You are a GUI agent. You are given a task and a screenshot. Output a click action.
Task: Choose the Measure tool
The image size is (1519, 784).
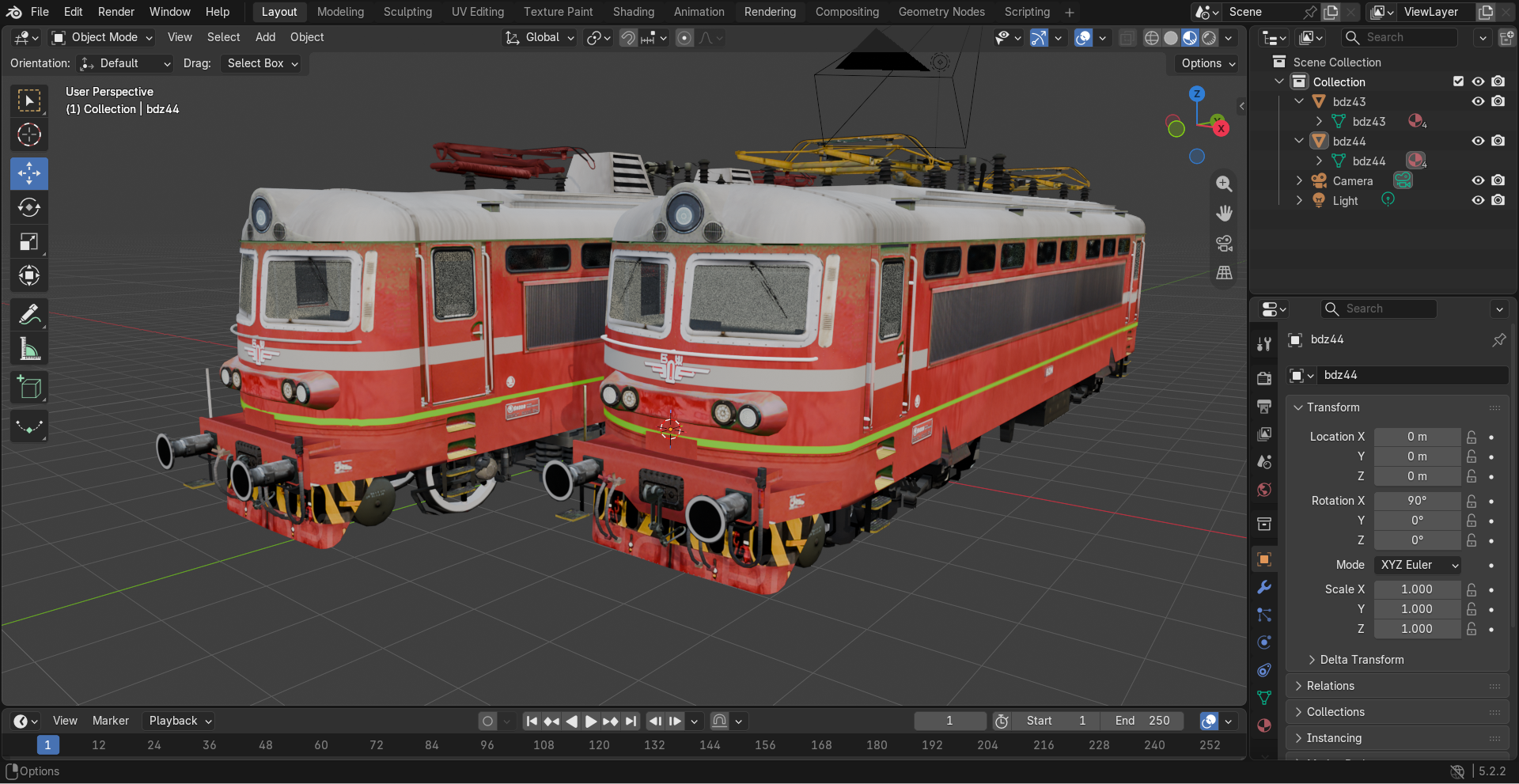[x=29, y=349]
